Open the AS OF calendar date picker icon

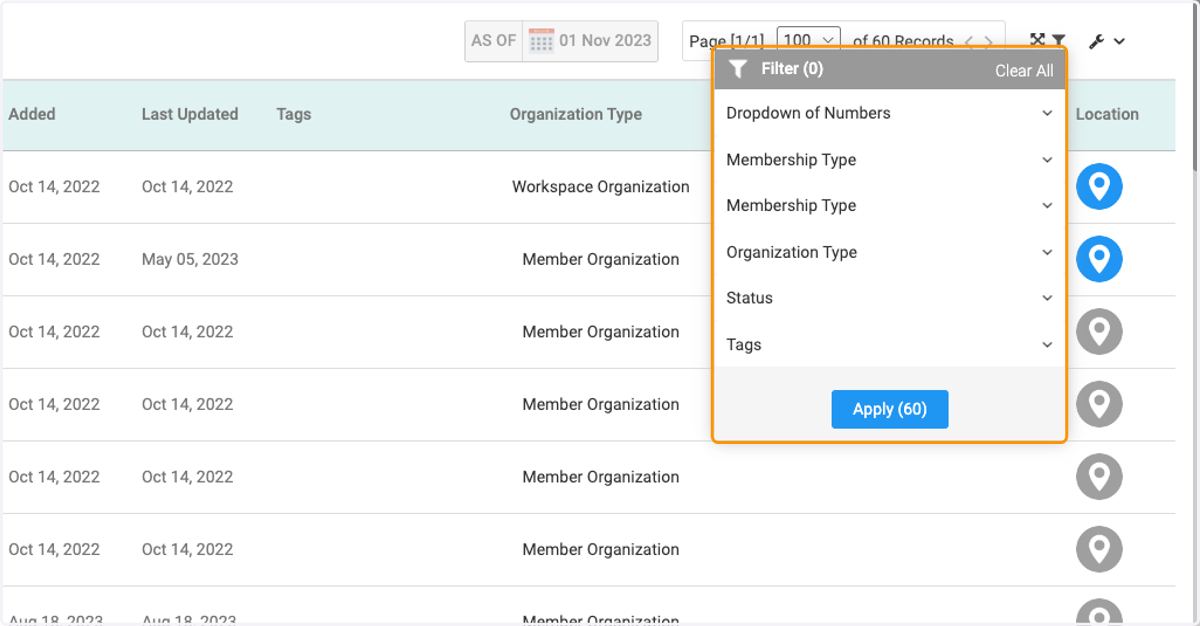click(541, 41)
